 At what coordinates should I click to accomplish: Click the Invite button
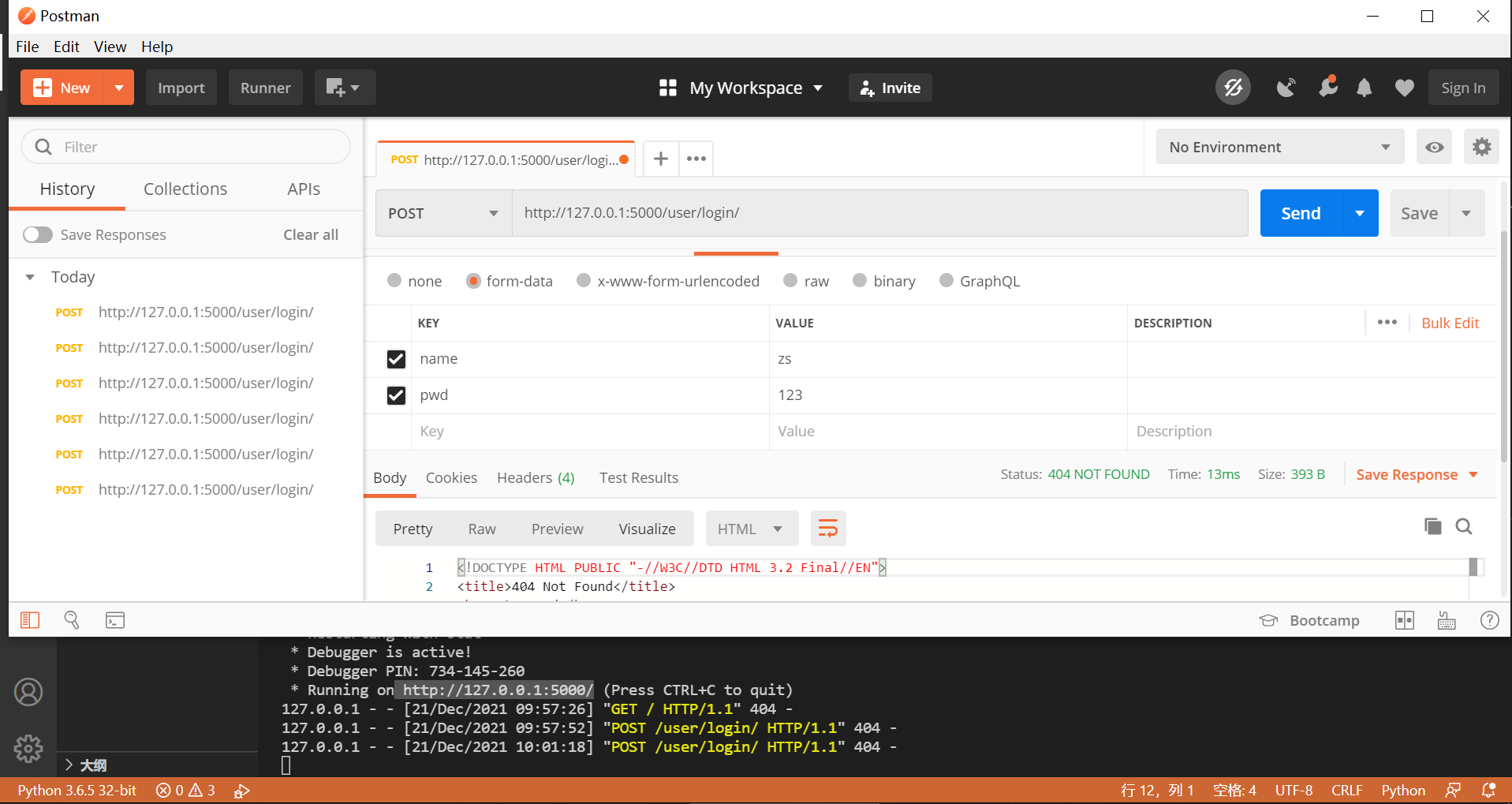point(890,88)
